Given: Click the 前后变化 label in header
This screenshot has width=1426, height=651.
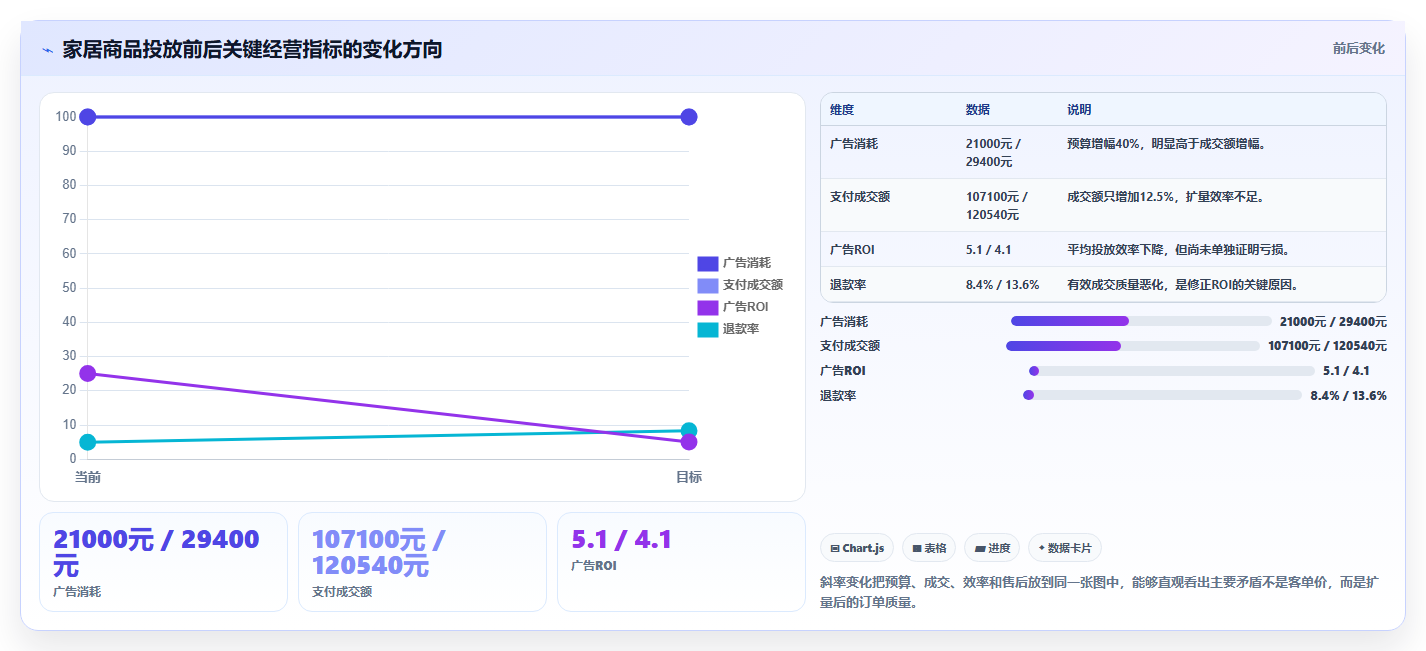Looking at the screenshot, I should coord(1359,48).
